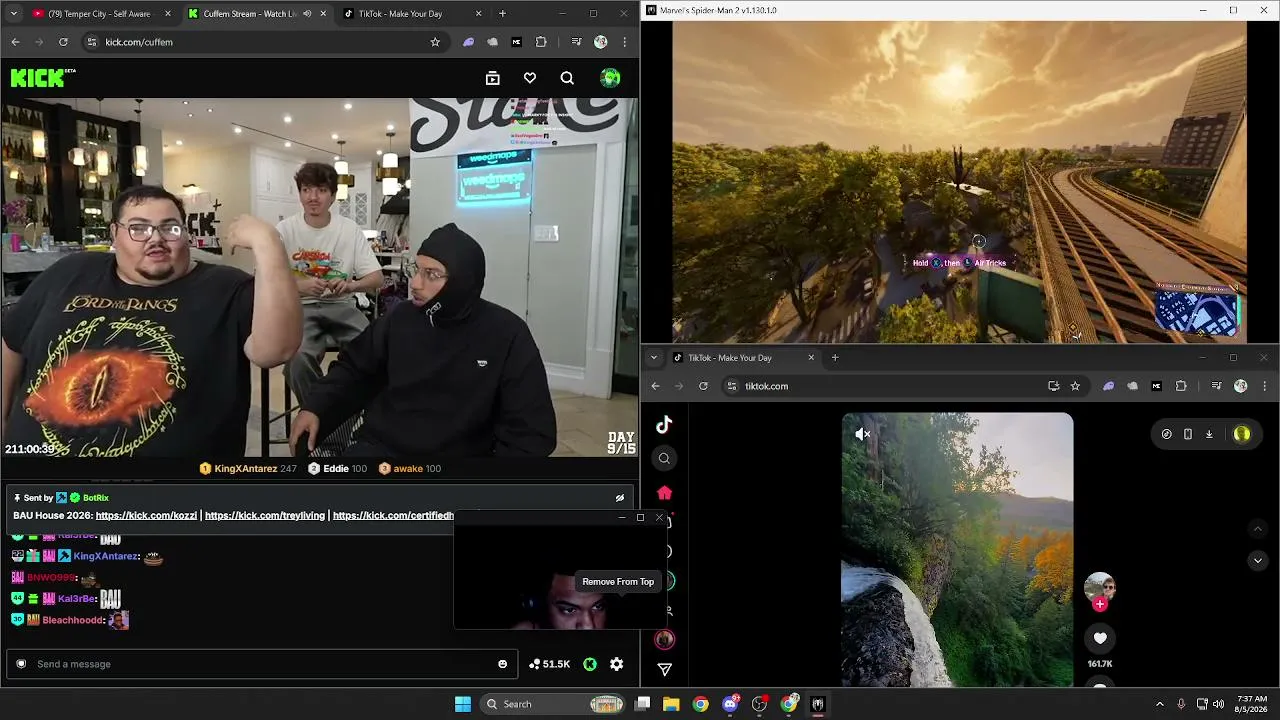Screen dimensions: 1280x720
Task: Click Remove From Top on mini player
Action: [x=618, y=582]
